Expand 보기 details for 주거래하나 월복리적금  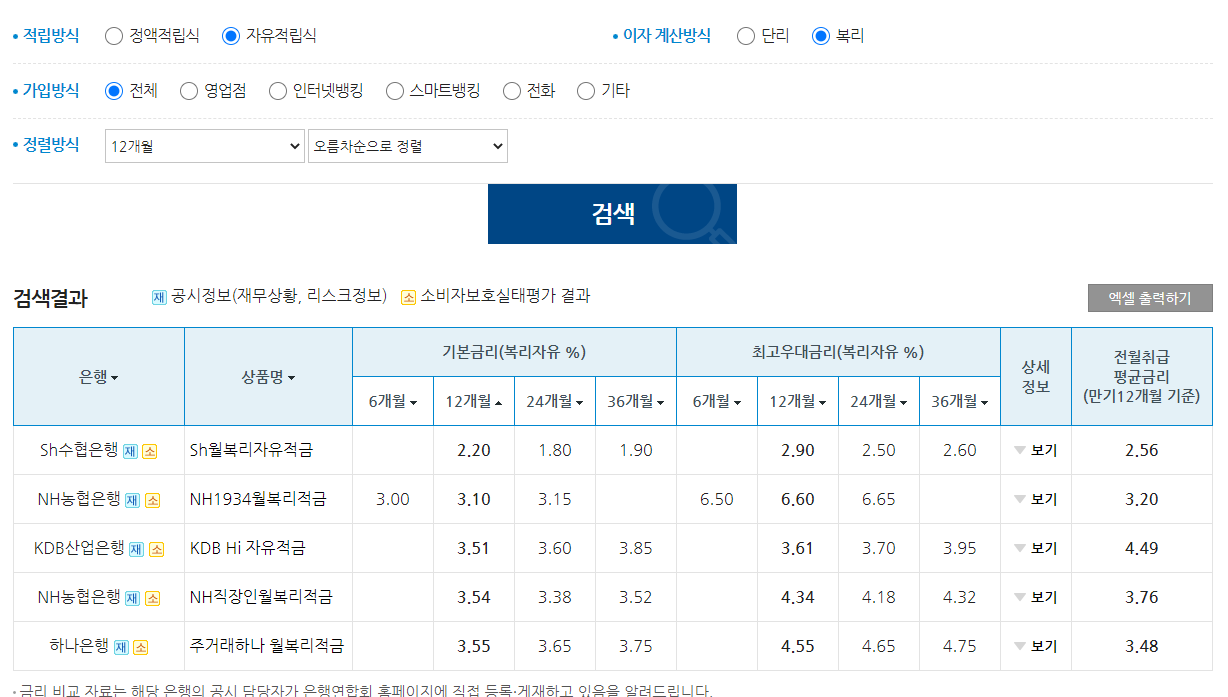point(1035,647)
